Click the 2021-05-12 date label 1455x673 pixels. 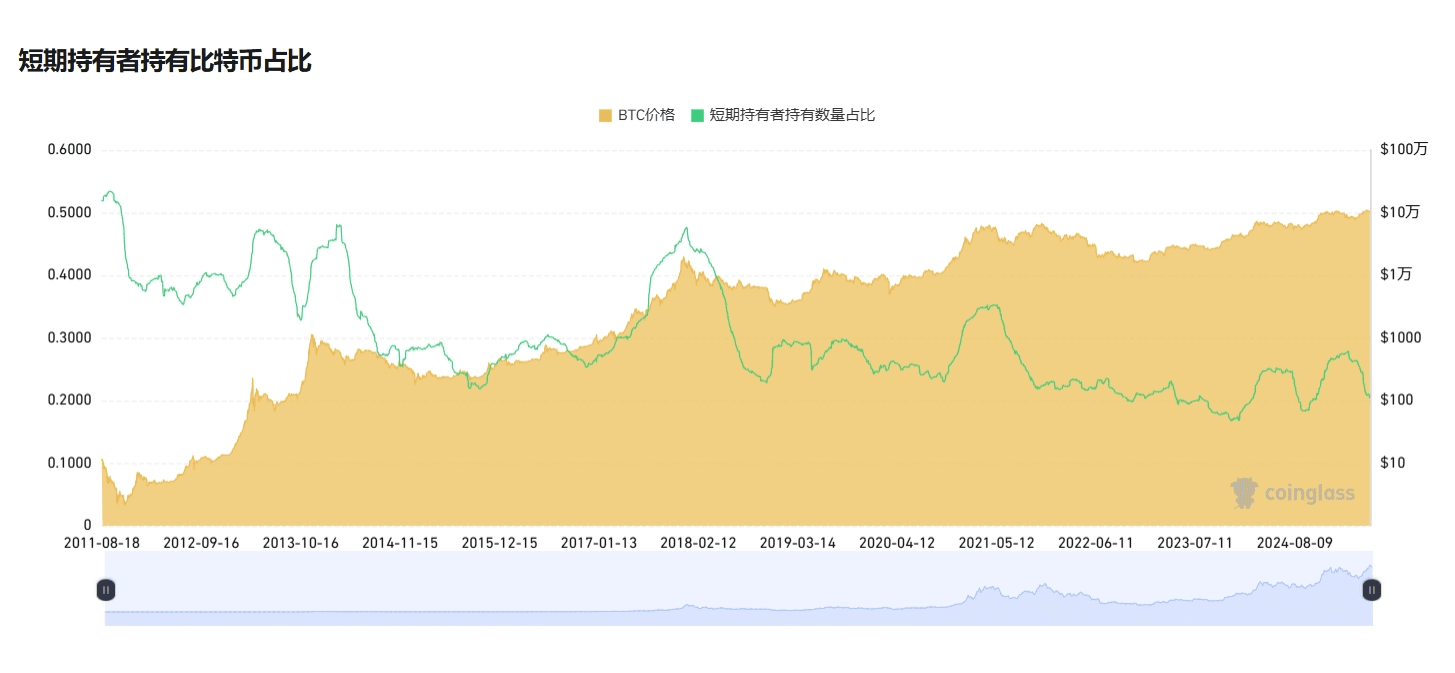[x=996, y=543]
